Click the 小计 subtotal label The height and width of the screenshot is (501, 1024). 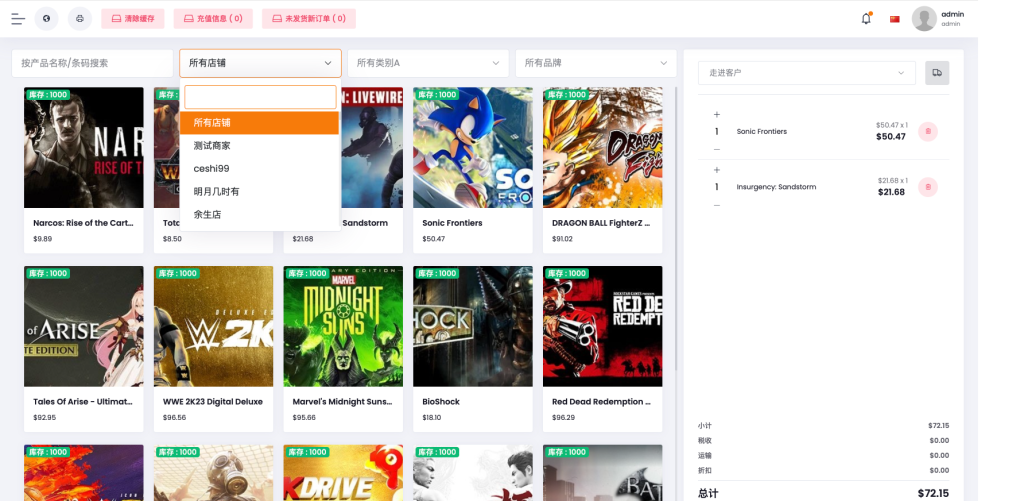(704, 426)
